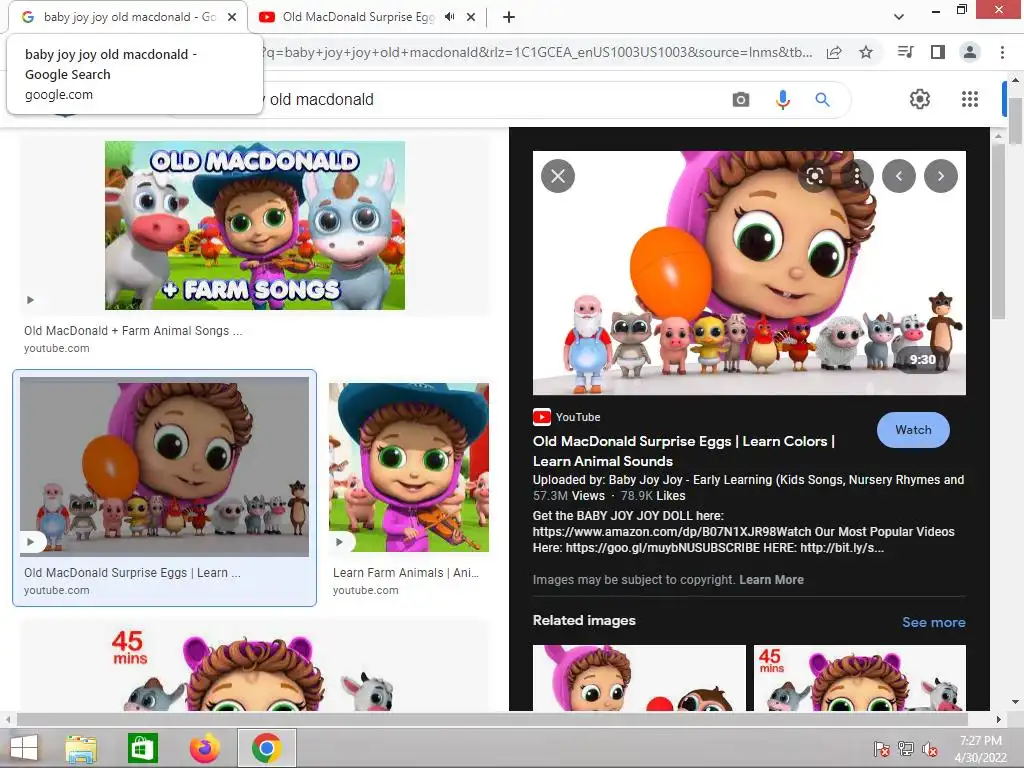Open File Explorer from taskbar
This screenshot has width=1024, height=768.
[x=81, y=748]
